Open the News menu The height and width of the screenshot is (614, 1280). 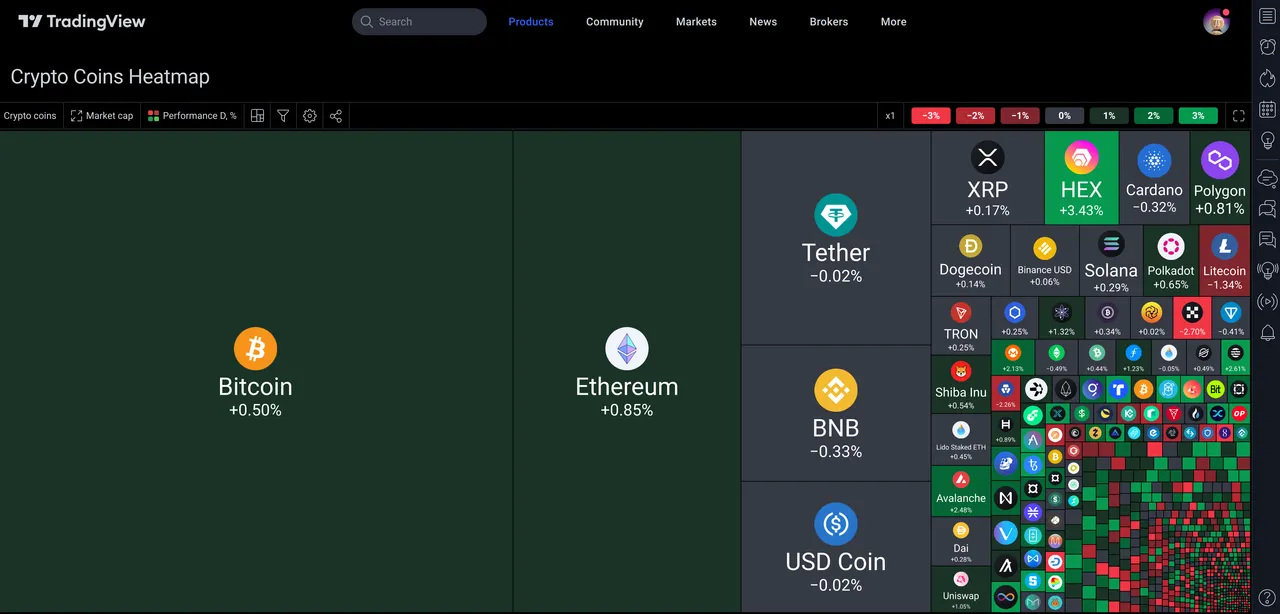click(763, 22)
